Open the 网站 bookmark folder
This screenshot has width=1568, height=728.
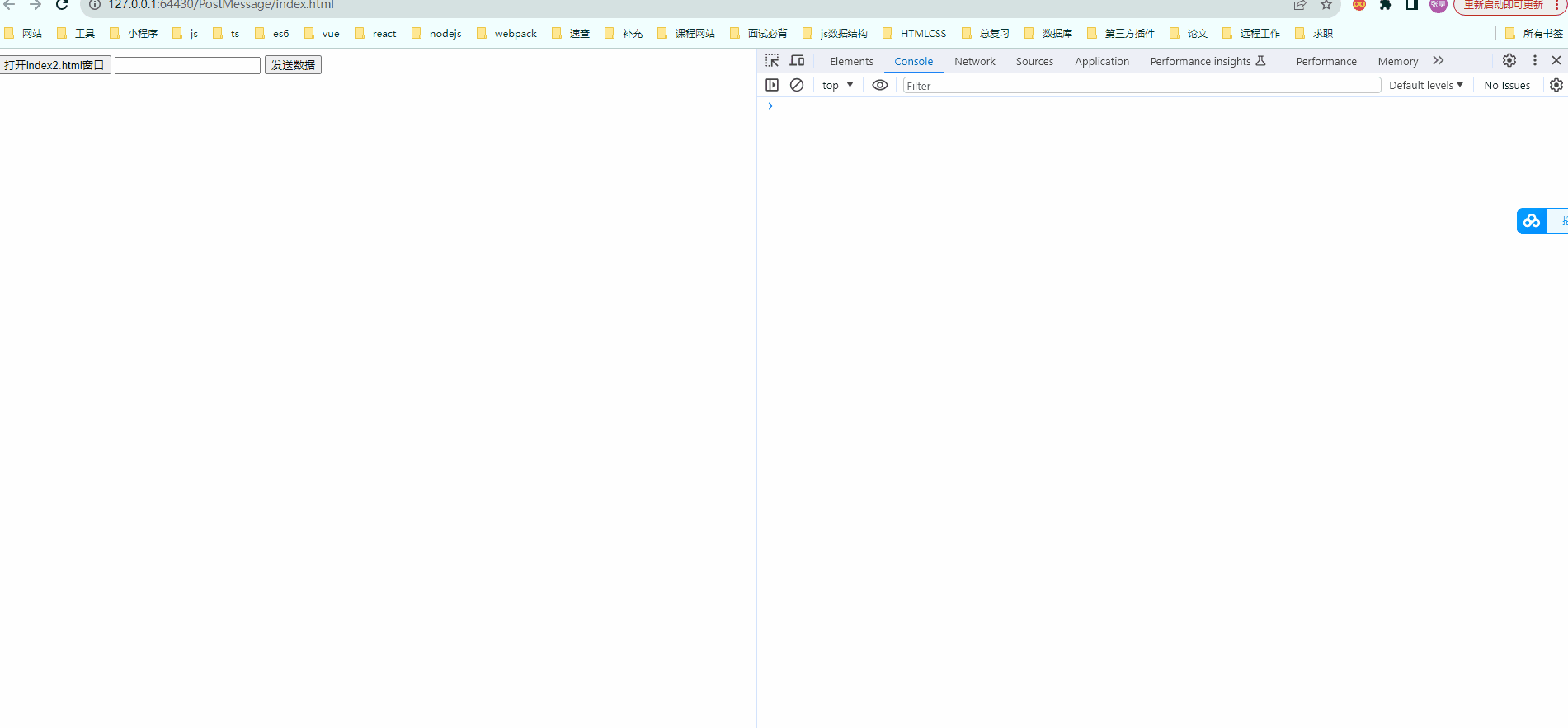(23, 34)
